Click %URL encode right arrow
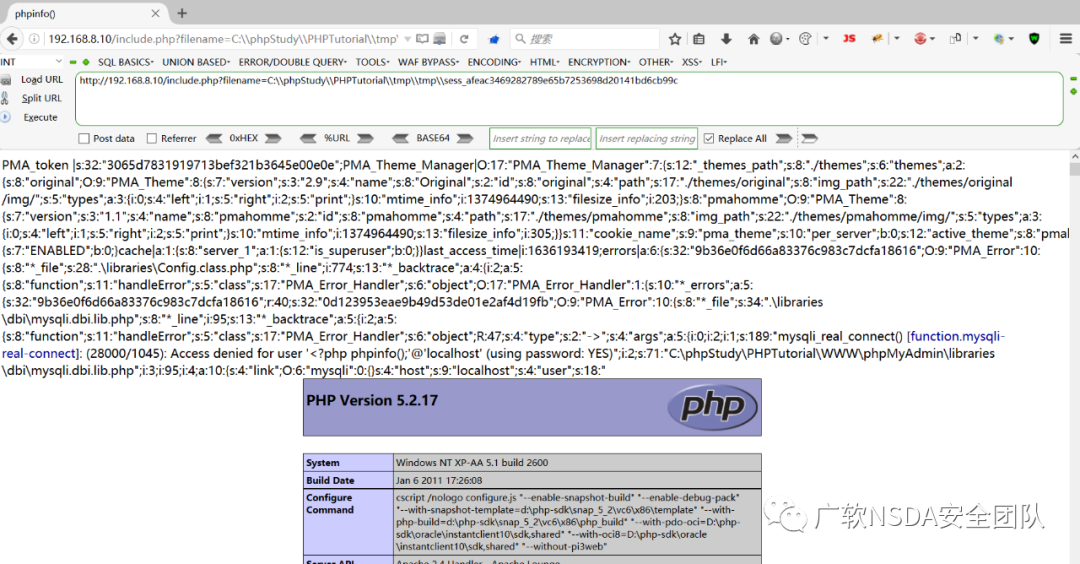 (x=366, y=138)
